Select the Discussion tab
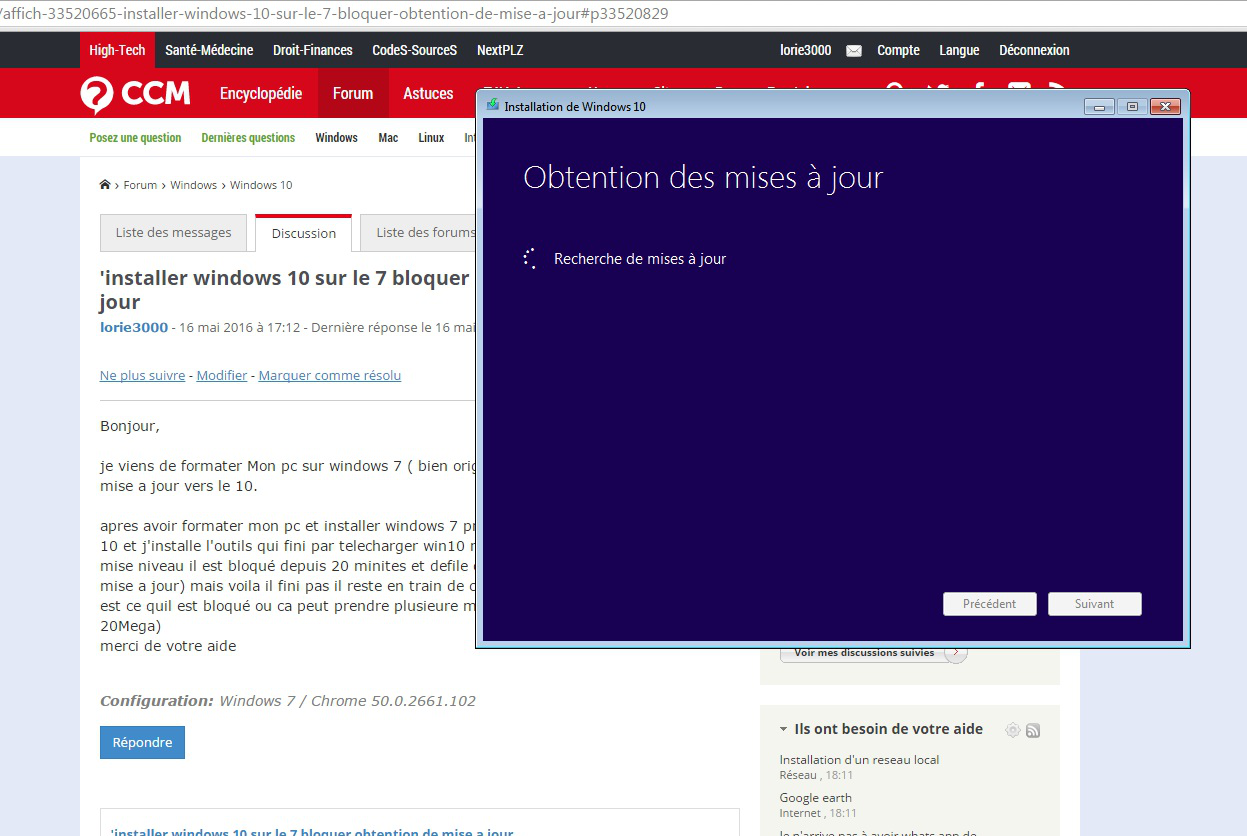This screenshot has width=1247, height=836. (304, 233)
